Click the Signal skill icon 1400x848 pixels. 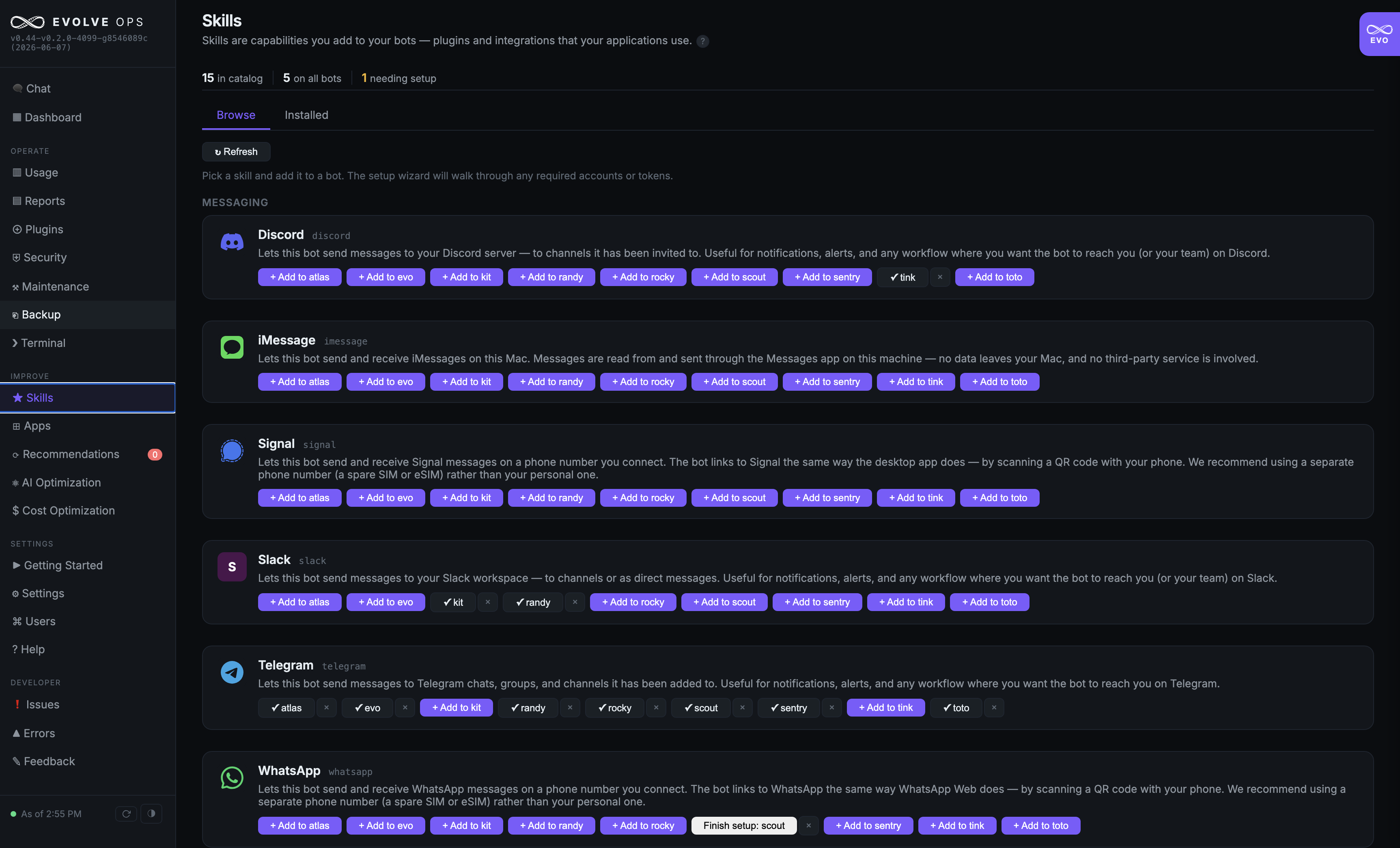(x=232, y=451)
